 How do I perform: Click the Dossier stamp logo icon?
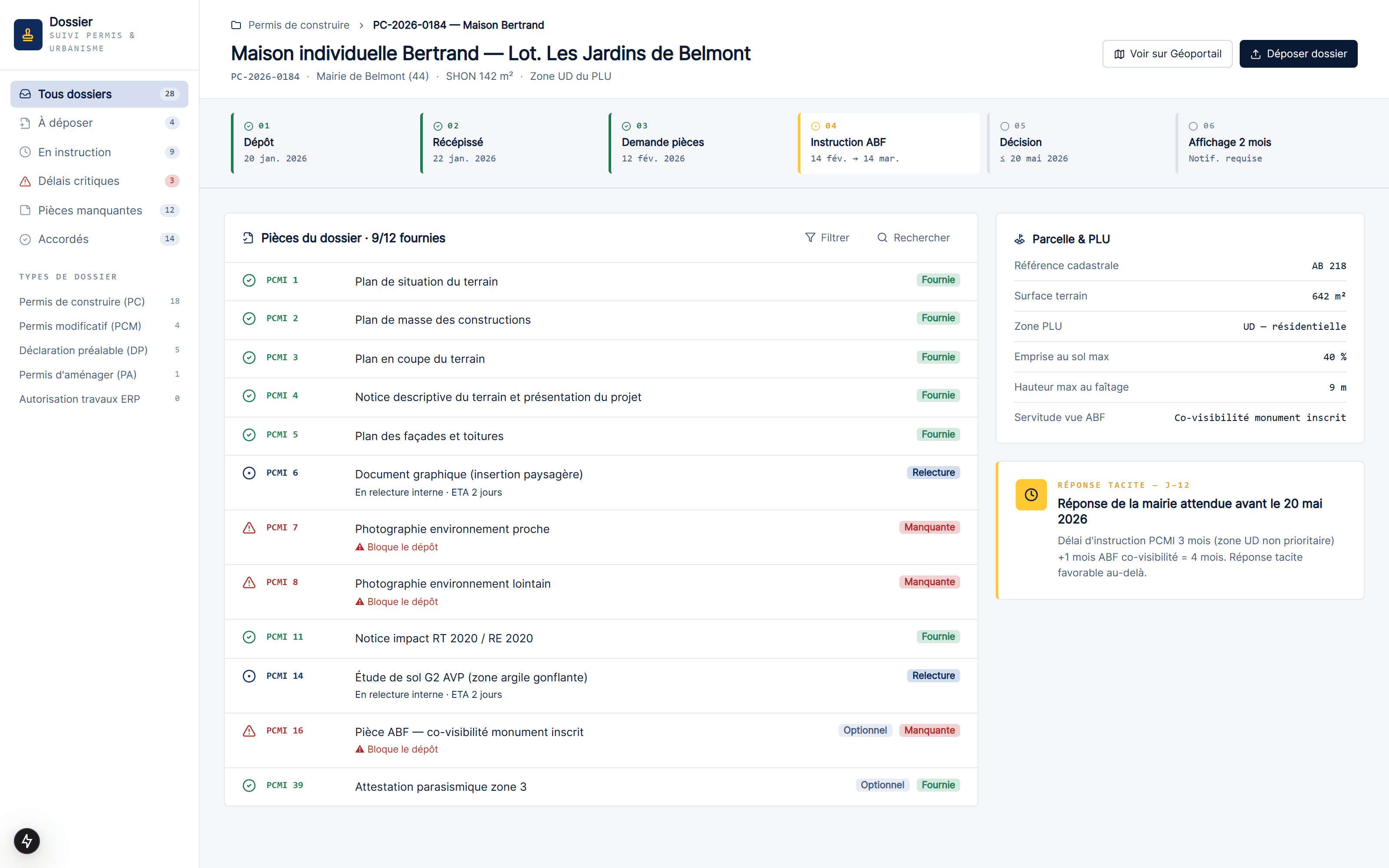[28, 35]
